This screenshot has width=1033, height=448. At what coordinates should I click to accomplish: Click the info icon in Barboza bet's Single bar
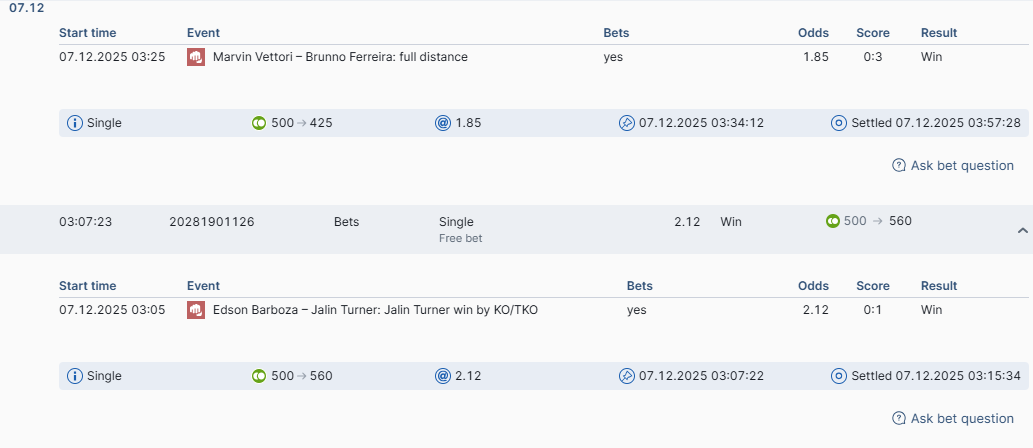[x=75, y=376]
